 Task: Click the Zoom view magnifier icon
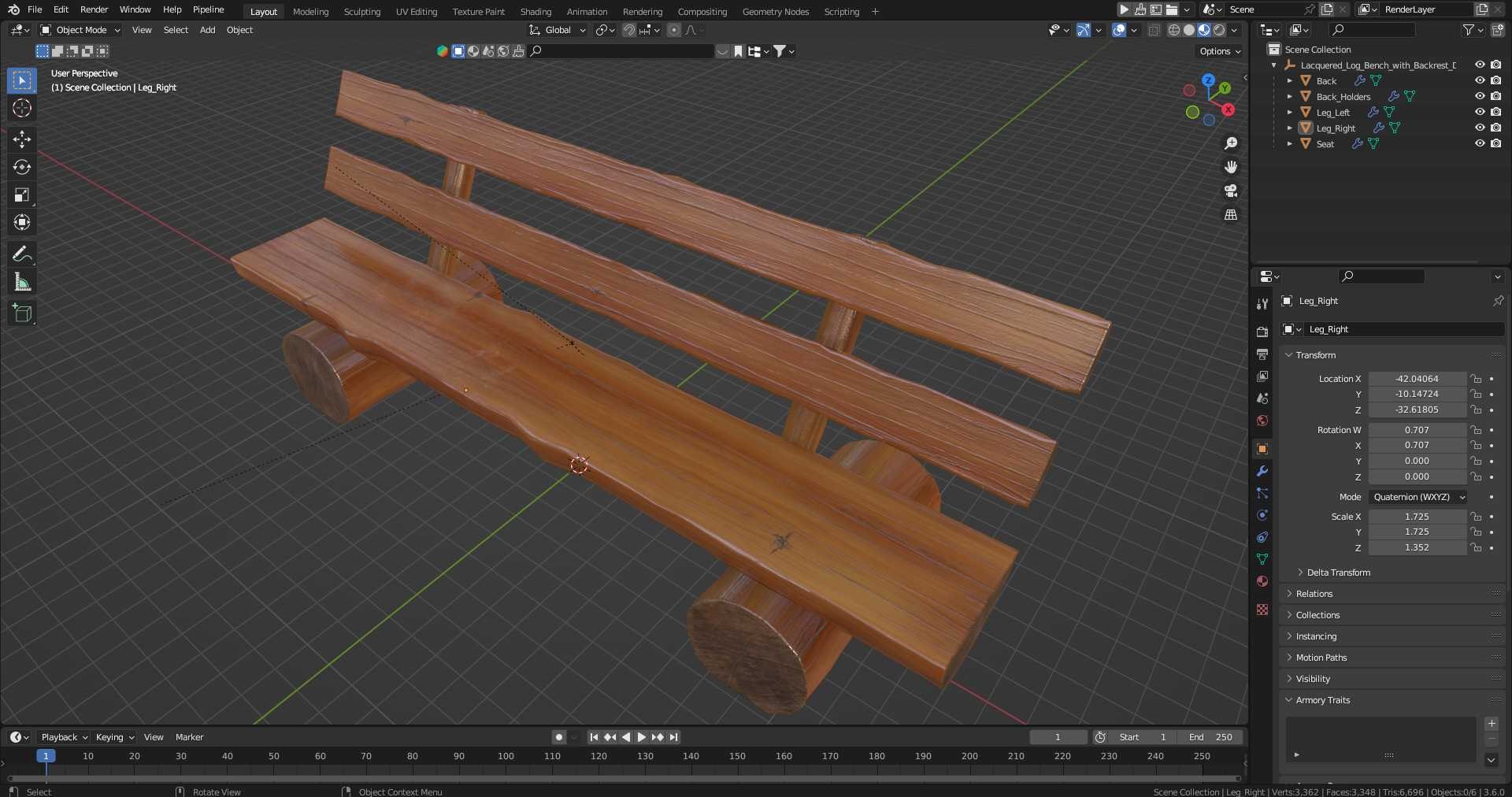[1231, 143]
